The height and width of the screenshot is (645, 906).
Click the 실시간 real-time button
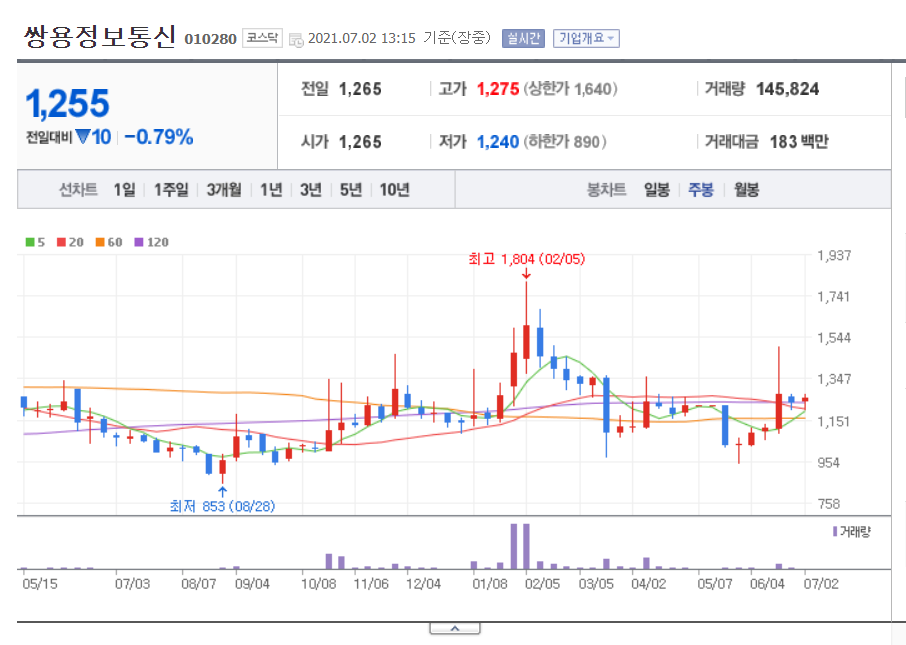(523, 38)
